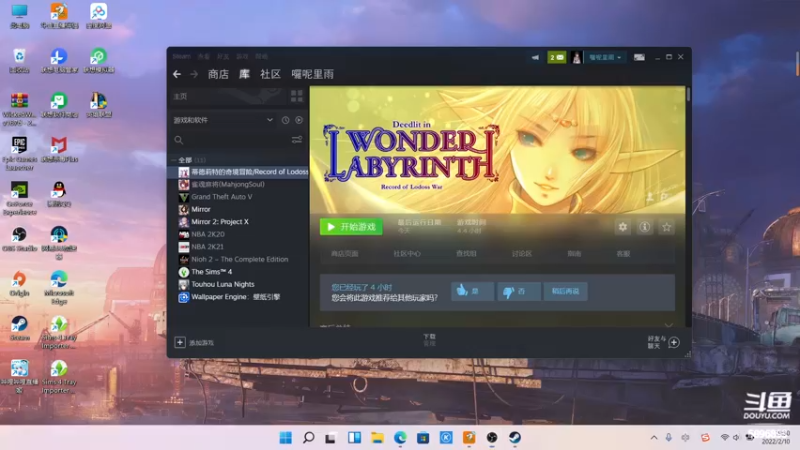Open the green mail notifications badge
The width and height of the screenshot is (800, 450).
pyautogui.click(x=557, y=57)
